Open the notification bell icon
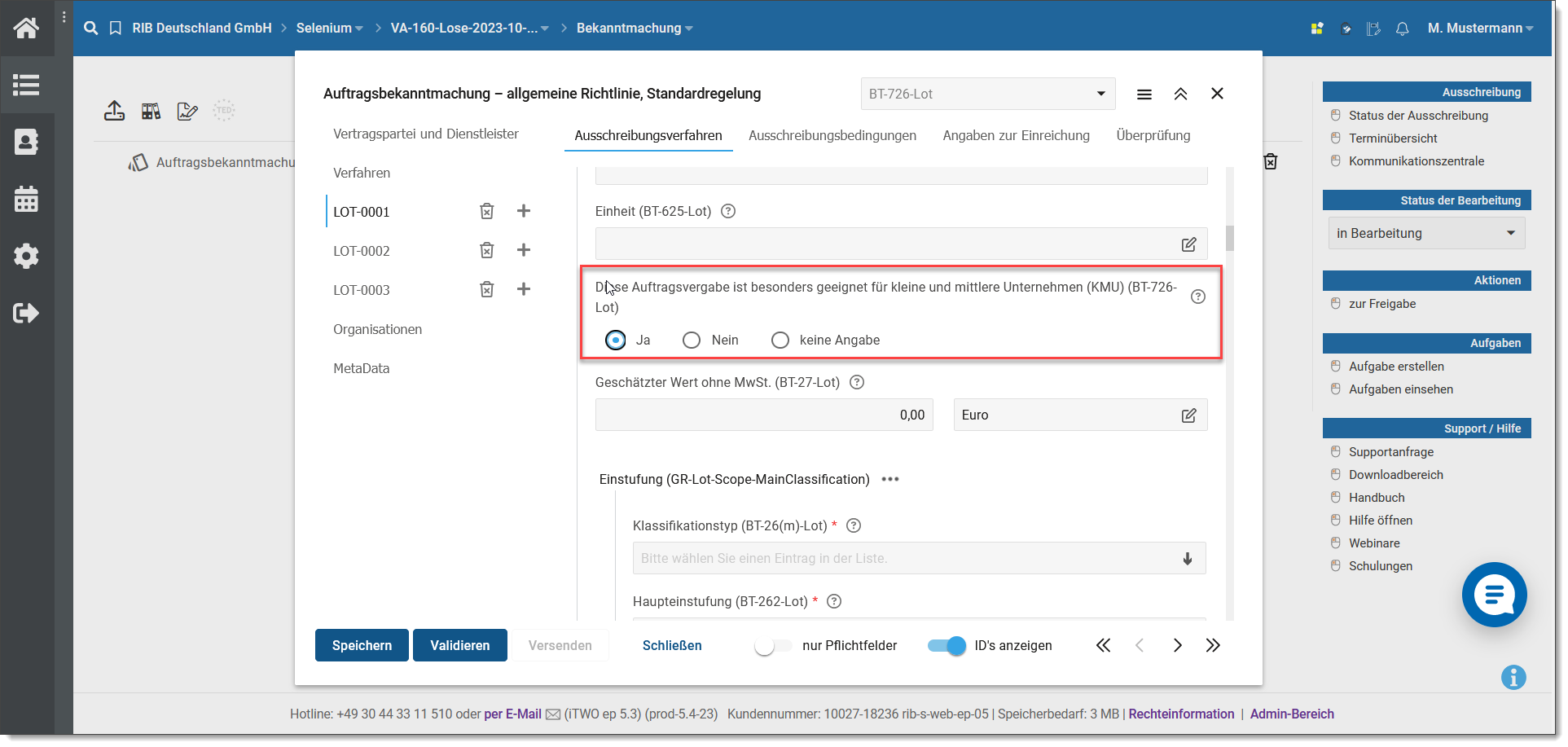This screenshot has height=747, width=1568. pos(1402,29)
